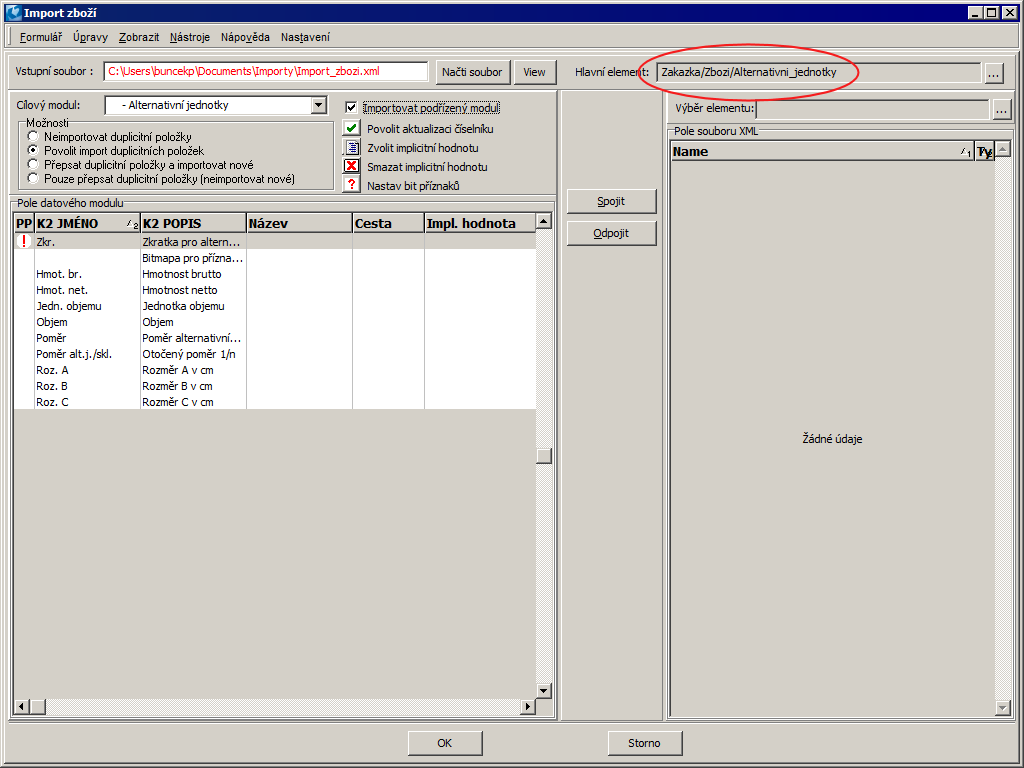
Task: Open browse button next to Hlavní element
Action: tap(993, 72)
